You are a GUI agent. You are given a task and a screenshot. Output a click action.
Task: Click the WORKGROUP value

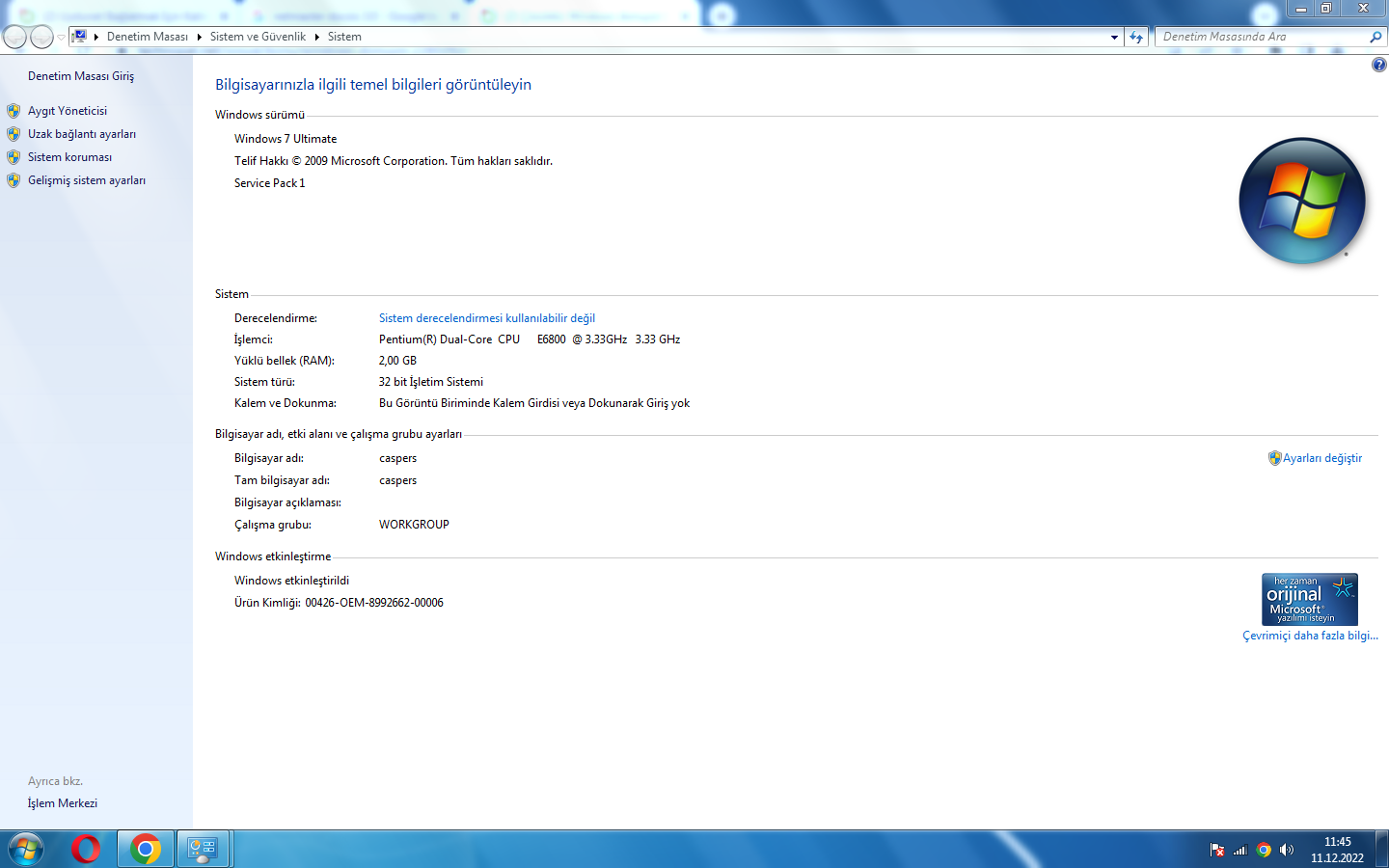click(x=414, y=525)
